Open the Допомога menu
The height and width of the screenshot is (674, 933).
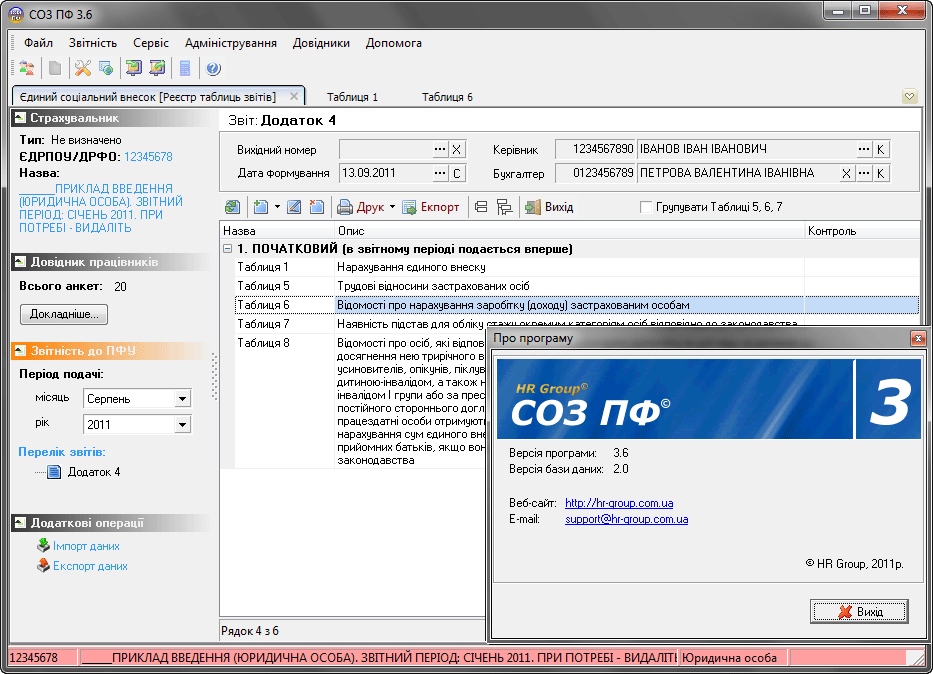click(393, 43)
